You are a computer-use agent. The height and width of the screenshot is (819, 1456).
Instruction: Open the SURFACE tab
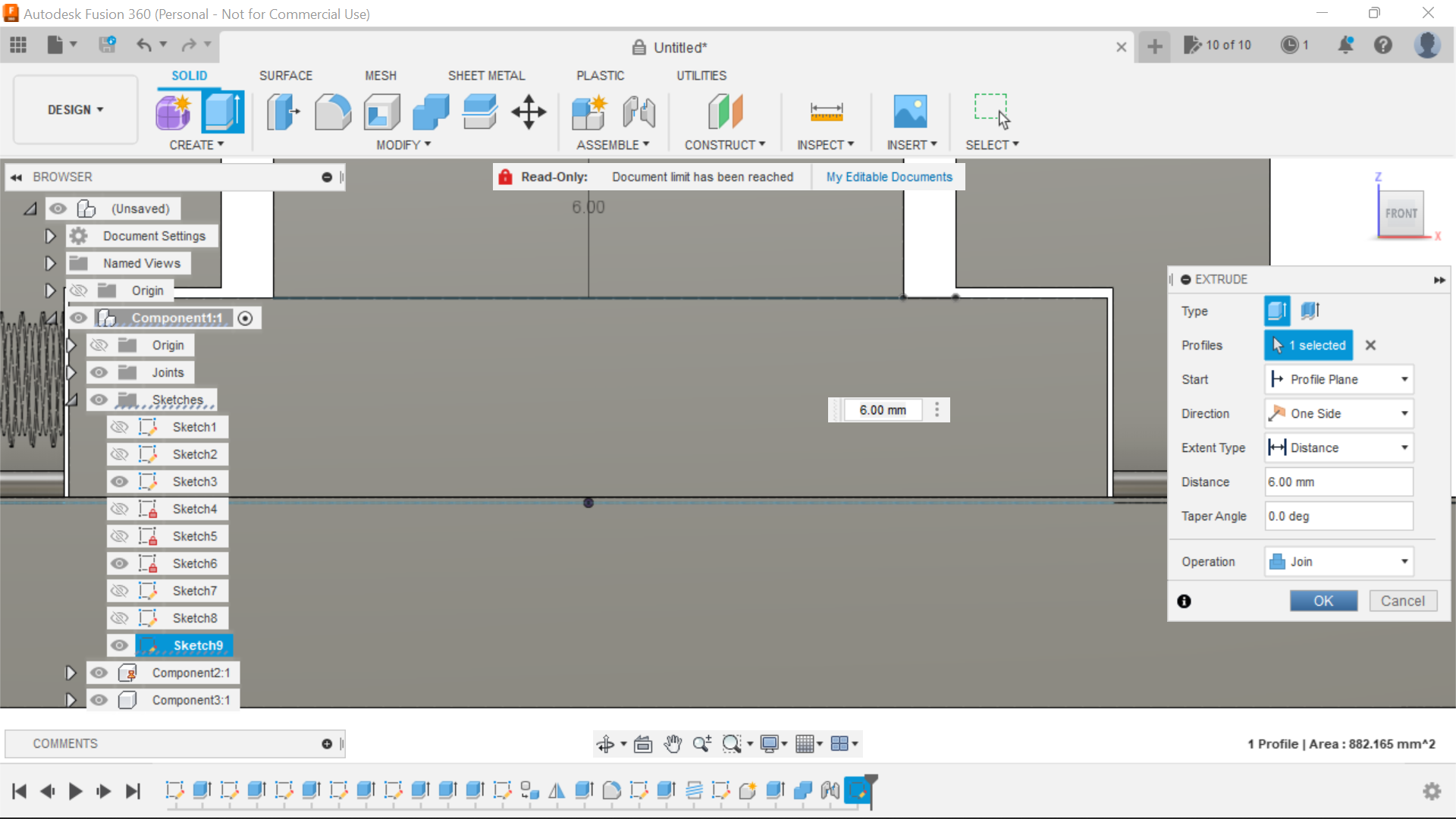(x=285, y=76)
